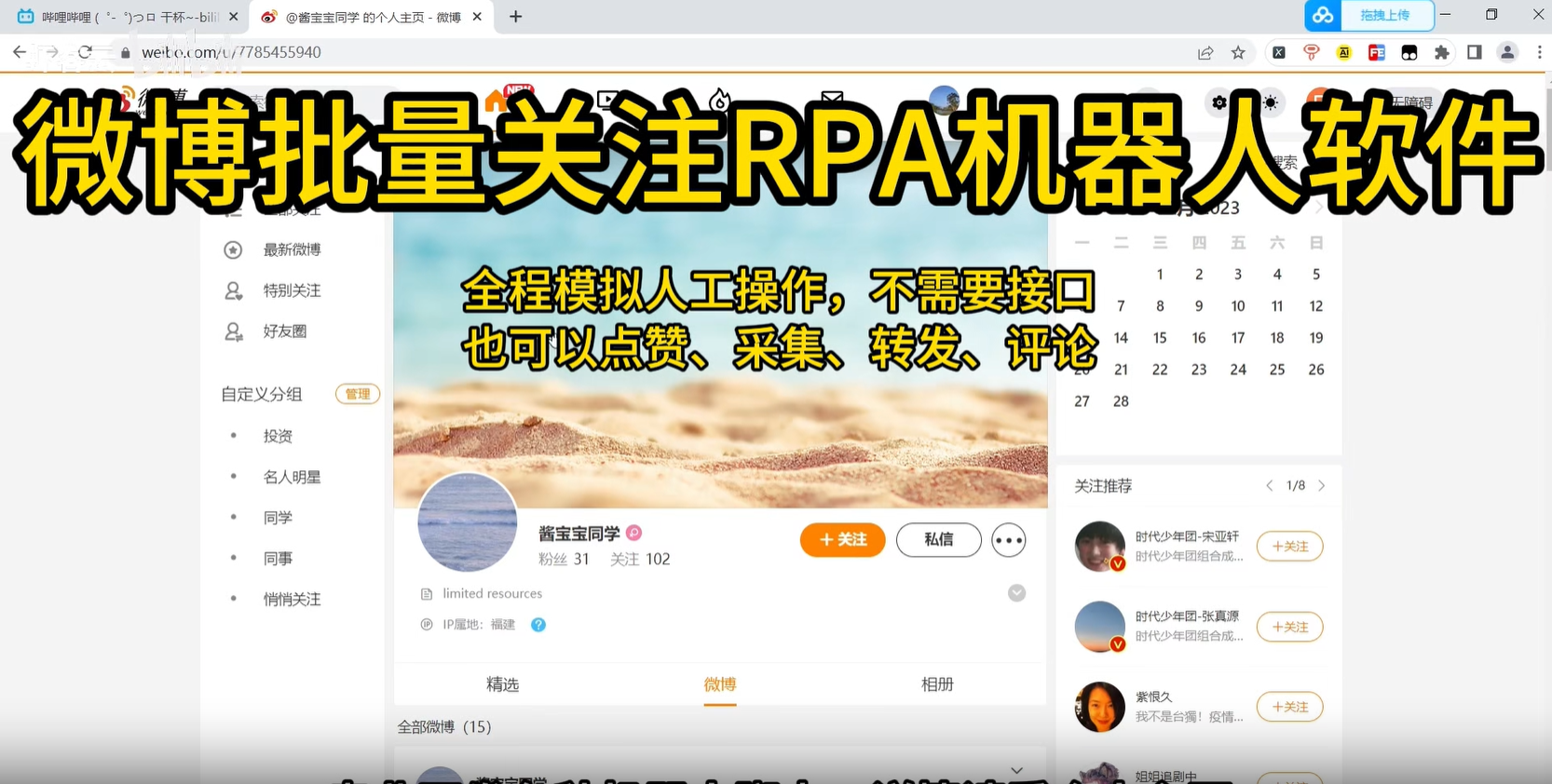Open 特别关注 in sidebar
This screenshot has width=1552, height=784.
pyautogui.click(x=292, y=291)
